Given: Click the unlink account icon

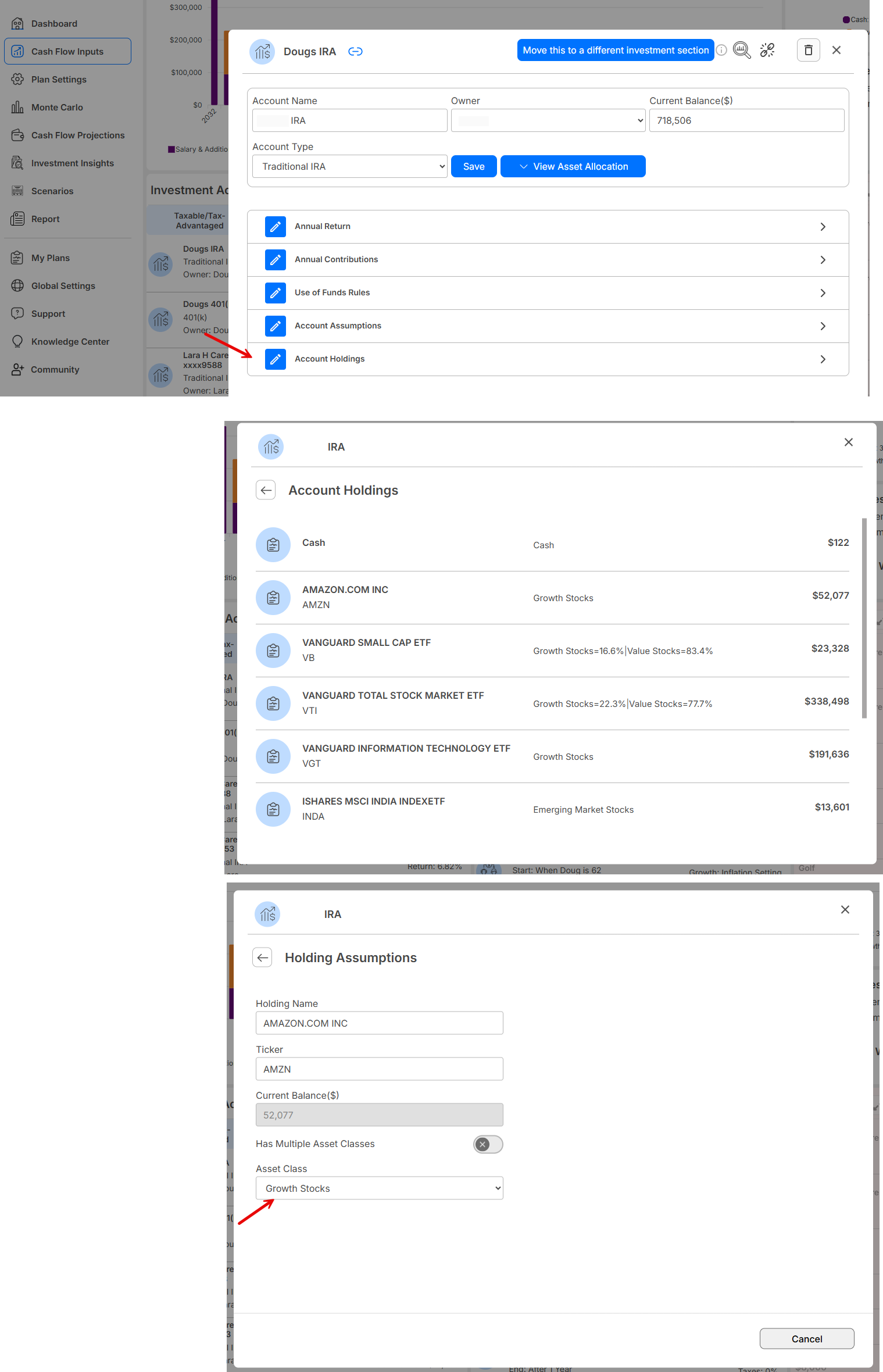Looking at the screenshot, I should [767, 51].
